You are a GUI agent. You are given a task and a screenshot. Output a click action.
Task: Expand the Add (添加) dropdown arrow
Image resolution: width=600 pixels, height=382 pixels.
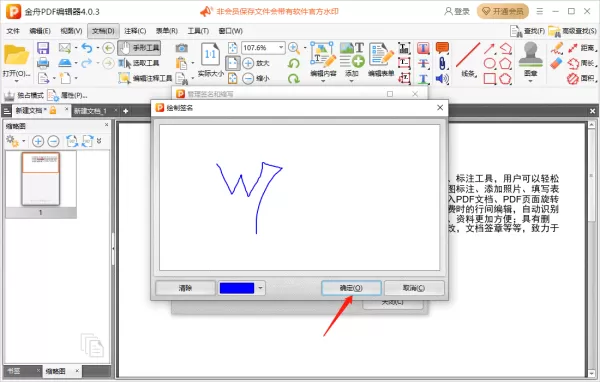[x=352, y=81]
